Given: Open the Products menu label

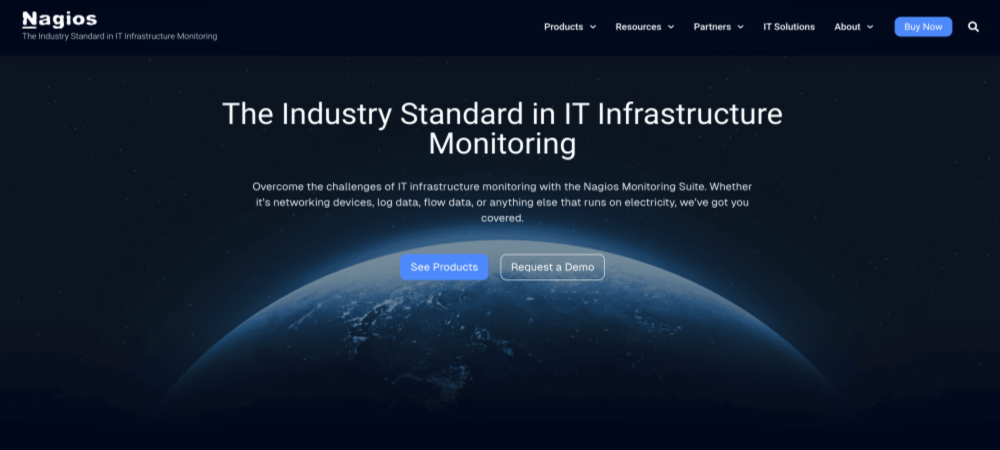Looking at the screenshot, I should pos(563,27).
